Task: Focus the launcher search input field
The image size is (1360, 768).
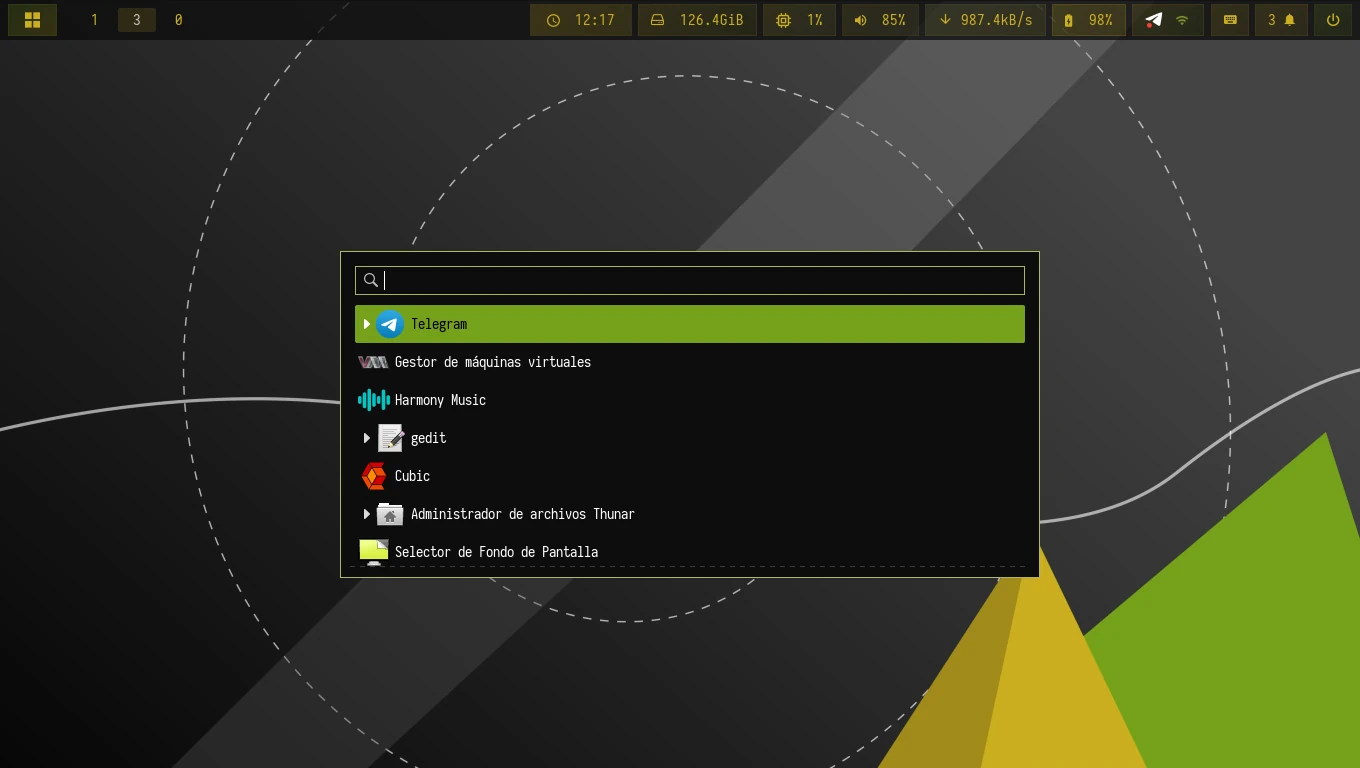Action: pos(690,280)
